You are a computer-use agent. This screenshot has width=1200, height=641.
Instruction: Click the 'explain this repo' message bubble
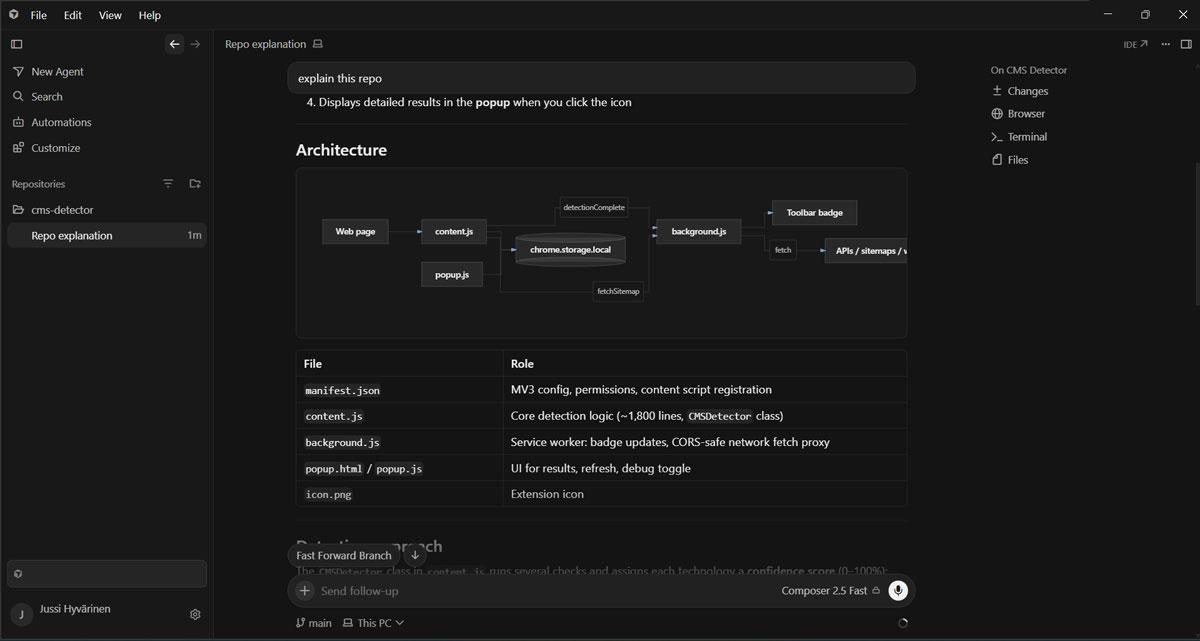(601, 78)
